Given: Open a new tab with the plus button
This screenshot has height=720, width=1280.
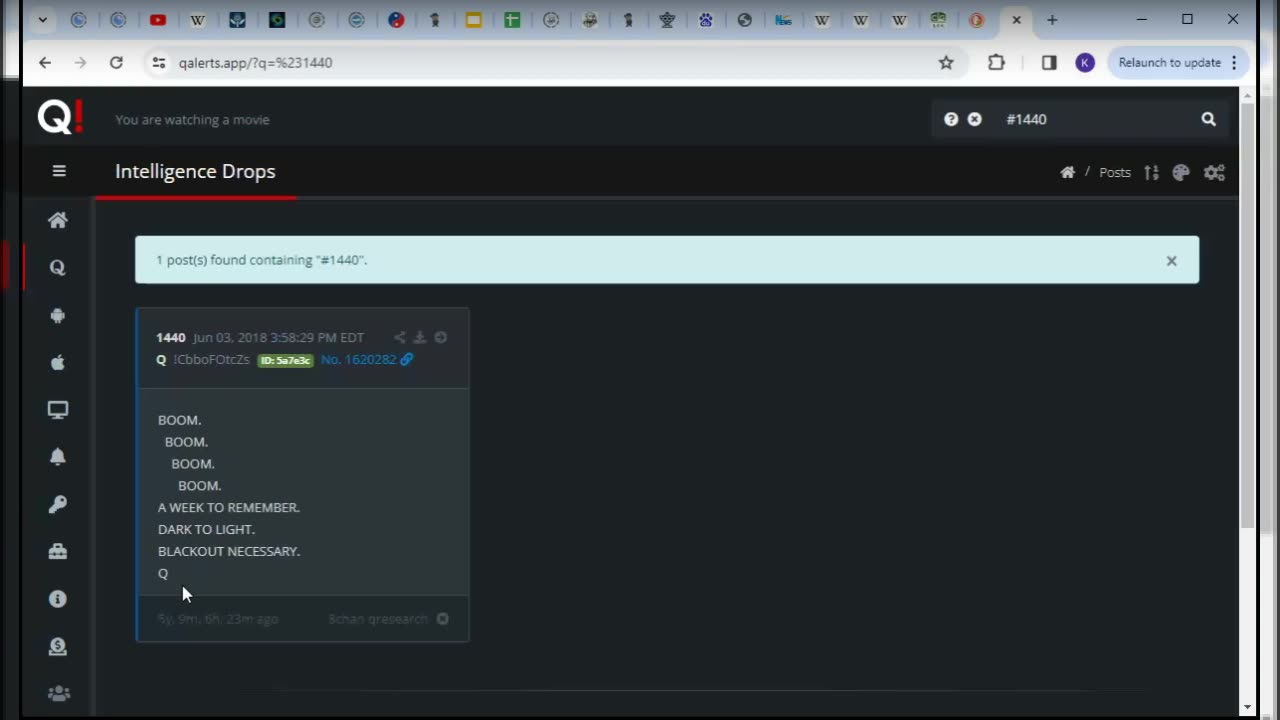Looking at the screenshot, I should tap(1052, 19).
